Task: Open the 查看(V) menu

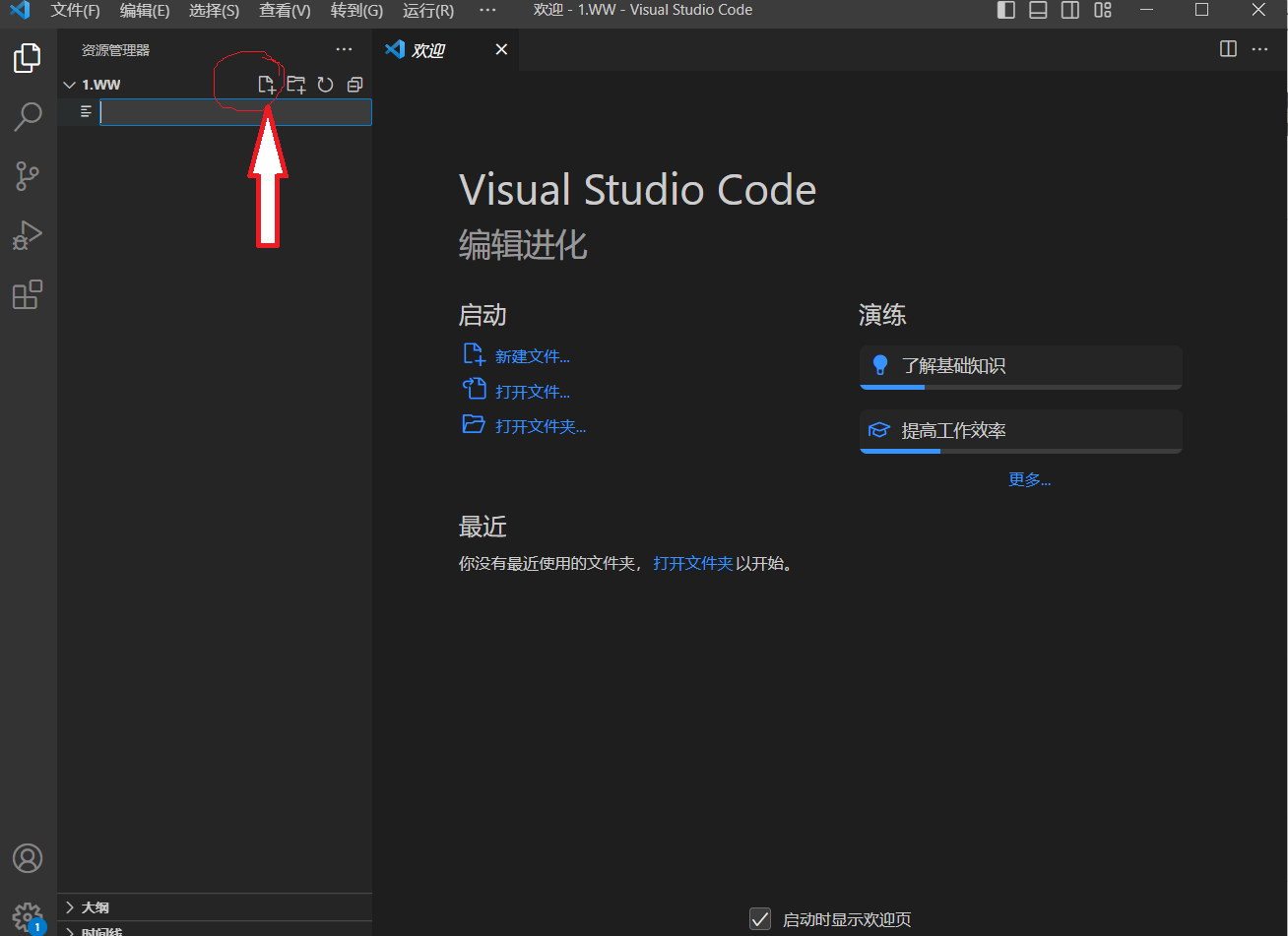Action: pyautogui.click(x=286, y=10)
